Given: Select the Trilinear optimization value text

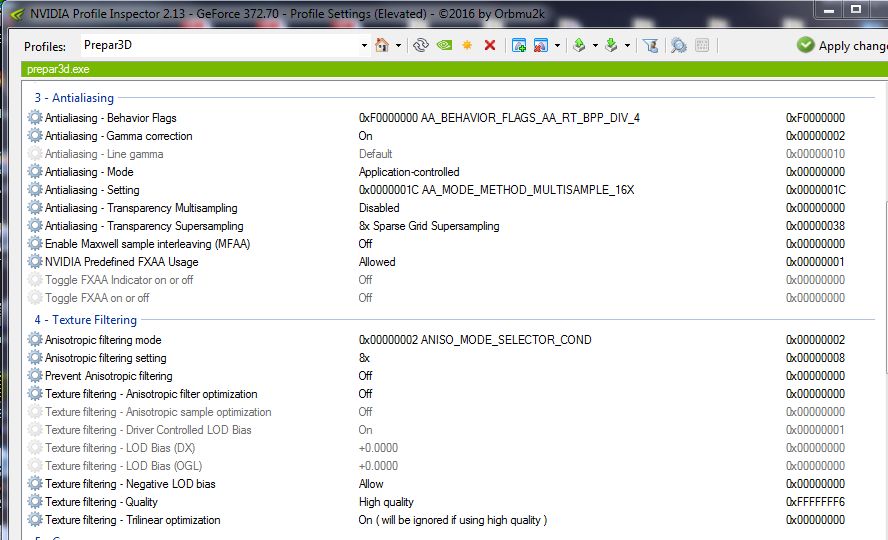Looking at the screenshot, I should click(x=453, y=520).
